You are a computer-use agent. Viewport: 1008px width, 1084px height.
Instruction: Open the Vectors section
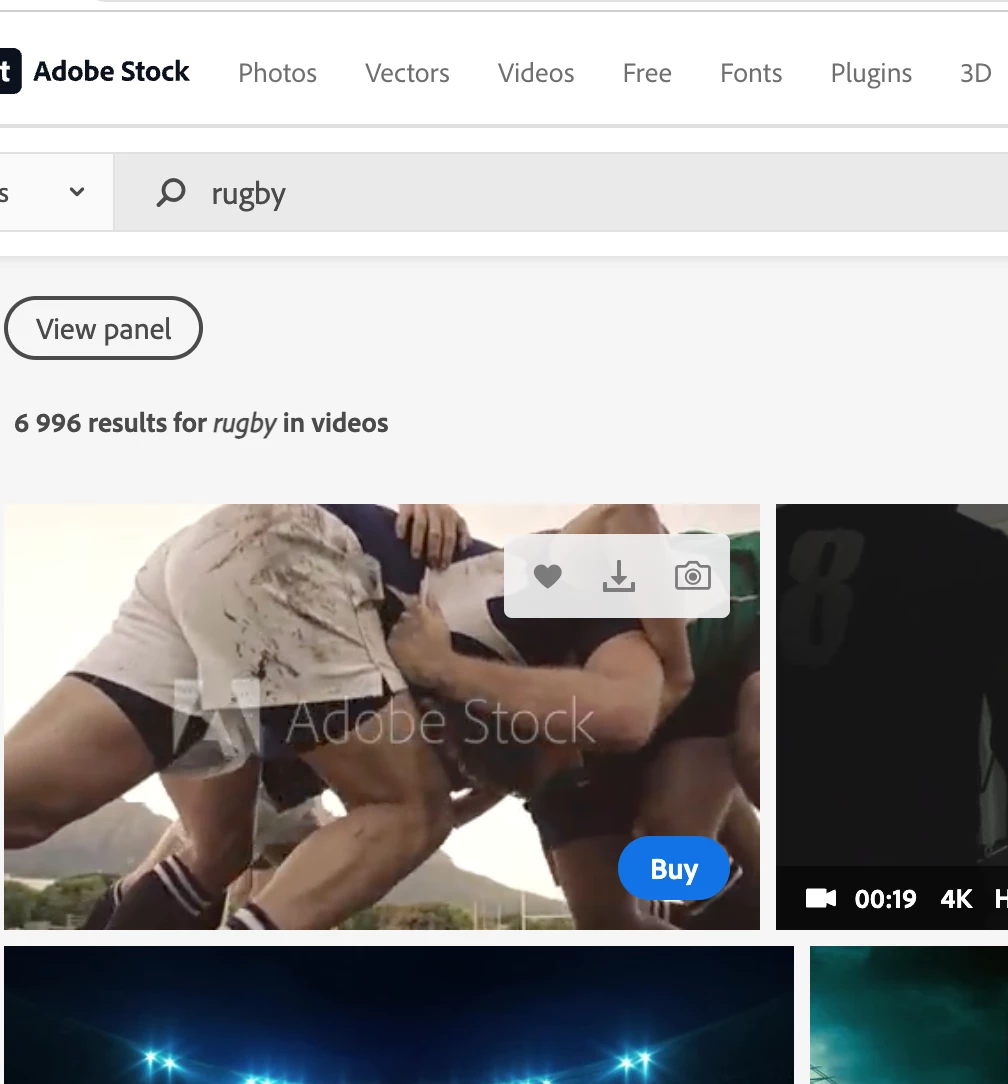click(407, 73)
